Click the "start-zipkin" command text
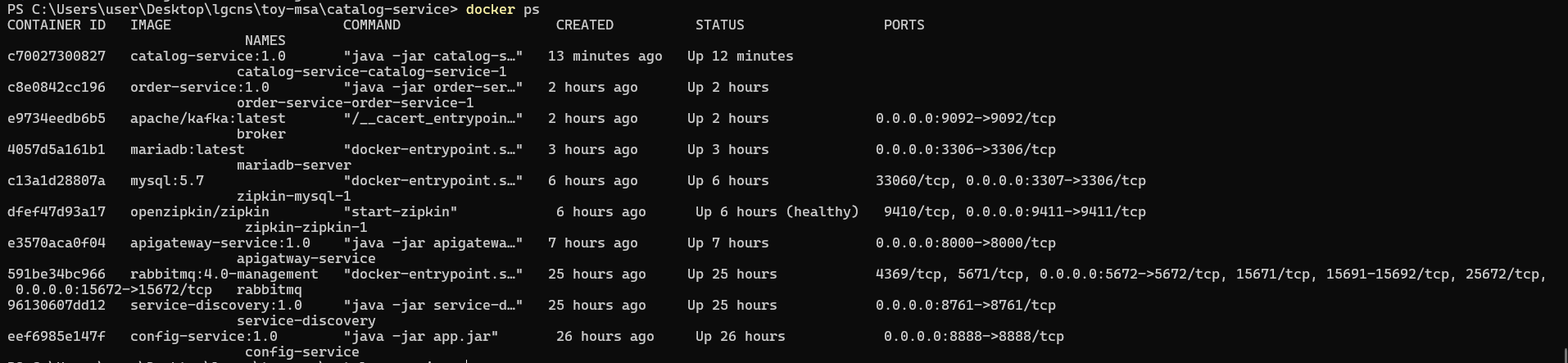Image resolution: width=1568 pixels, height=363 pixels. pos(401,212)
